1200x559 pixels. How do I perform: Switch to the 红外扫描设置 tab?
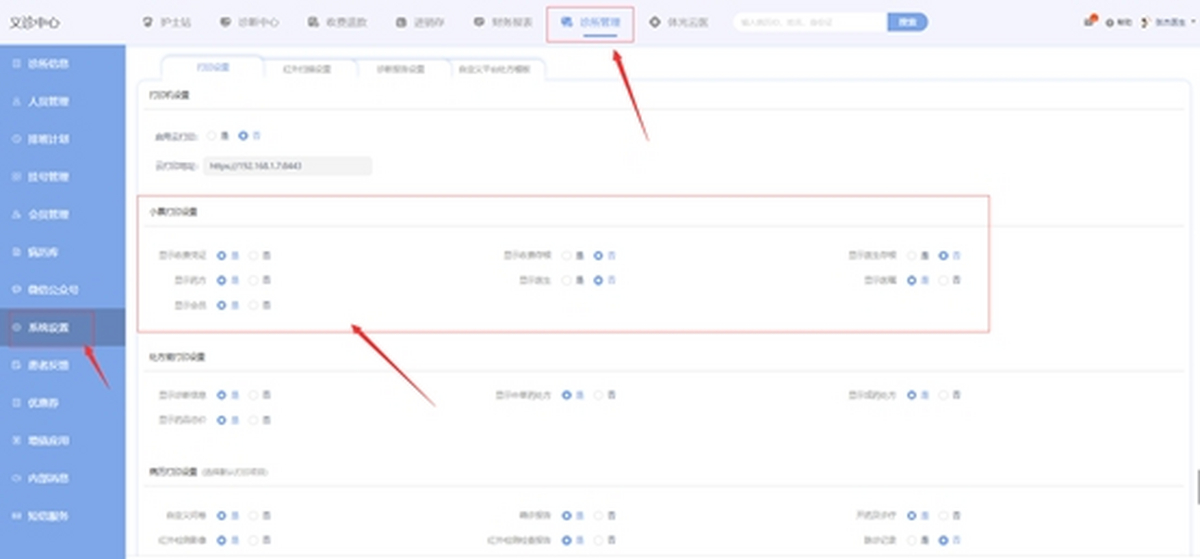tap(306, 69)
